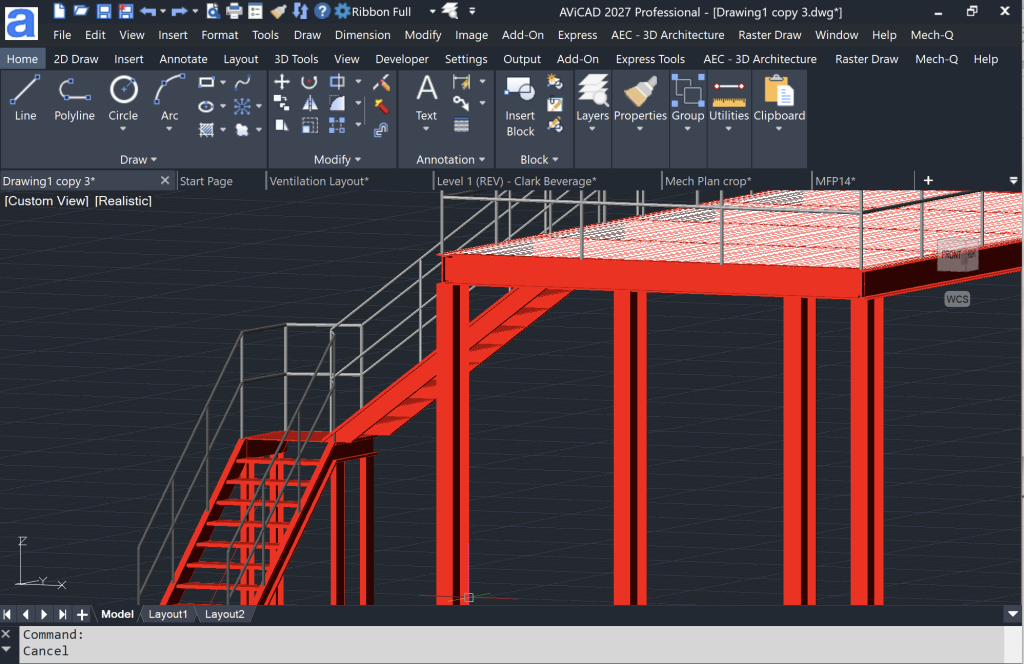Click the Save icon in quick toolbar
The width and height of the screenshot is (1024, 664).
pos(104,11)
